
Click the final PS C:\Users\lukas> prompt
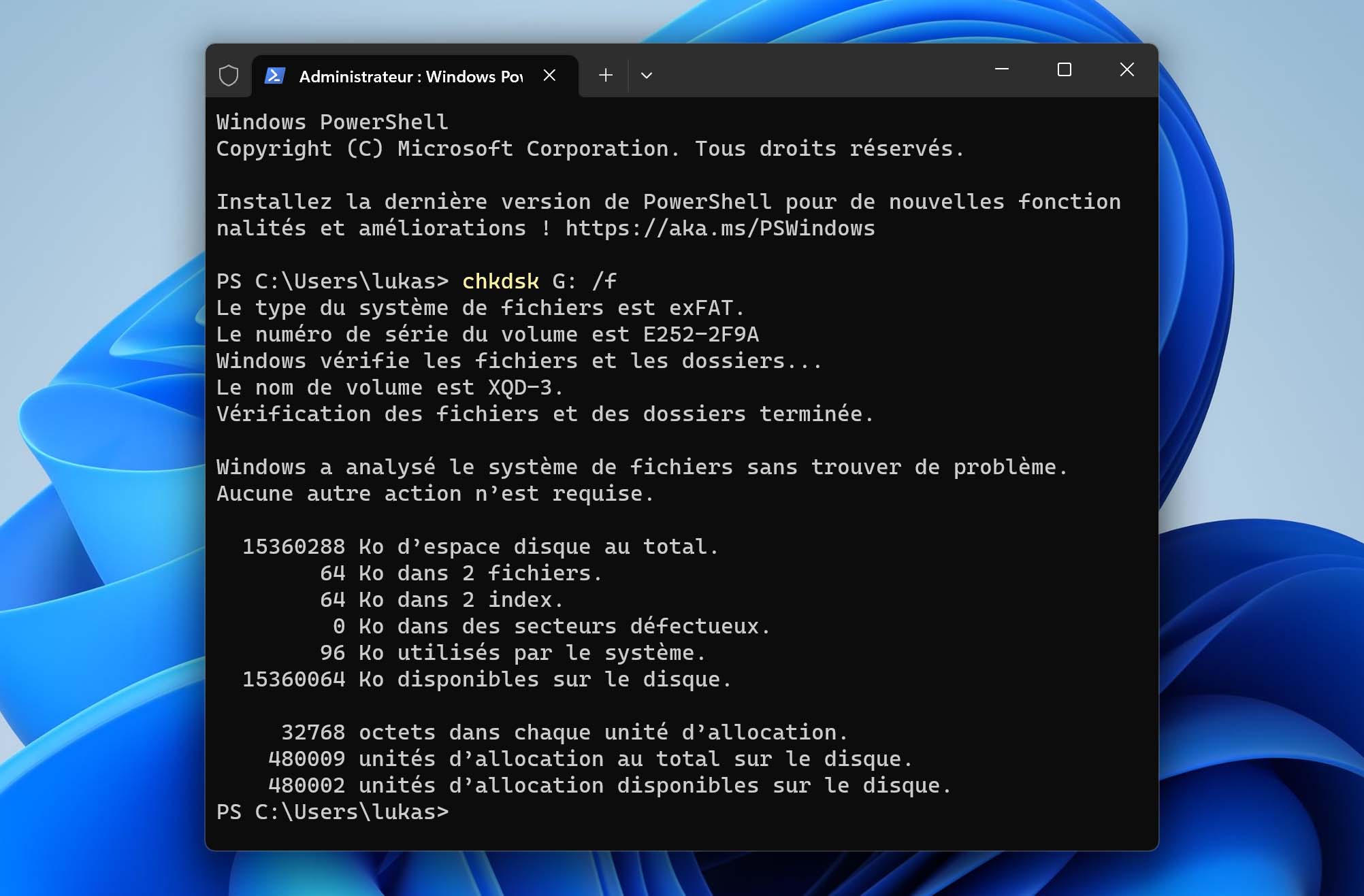pyautogui.click(x=333, y=812)
